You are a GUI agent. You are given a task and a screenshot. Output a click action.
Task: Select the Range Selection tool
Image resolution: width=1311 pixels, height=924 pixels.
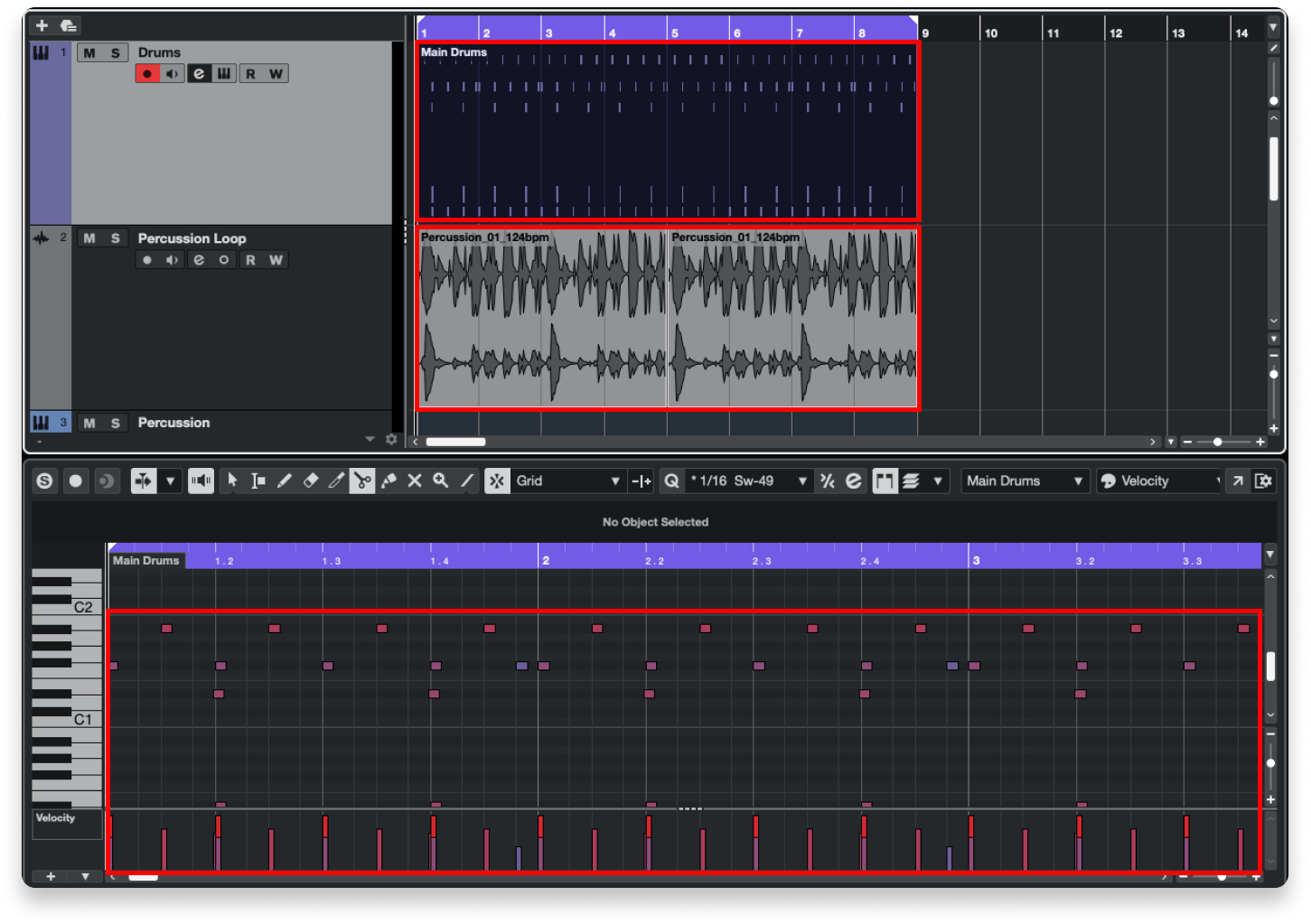coord(258,481)
